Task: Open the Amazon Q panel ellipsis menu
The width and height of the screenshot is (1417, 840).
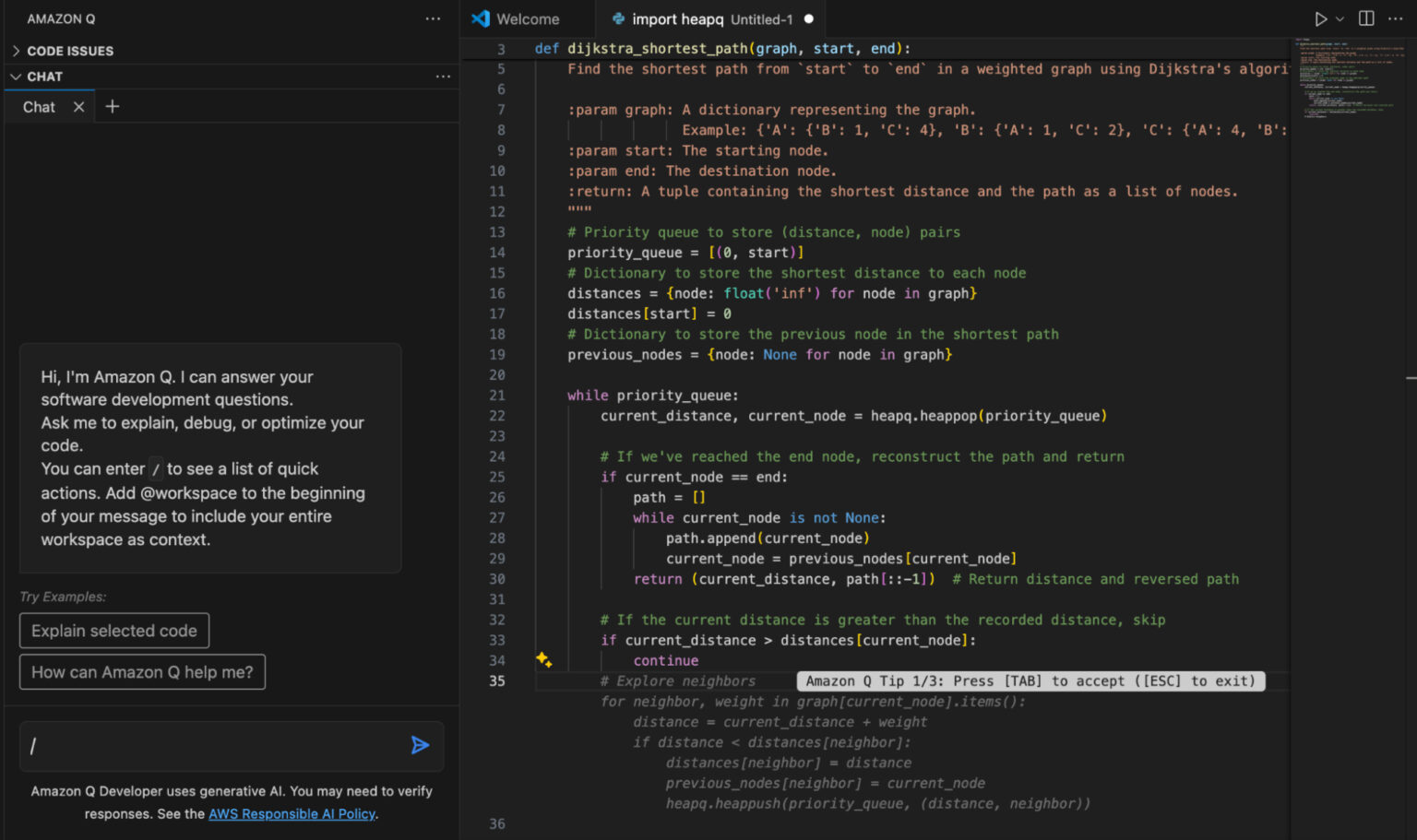Action: (x=433, y=18)
